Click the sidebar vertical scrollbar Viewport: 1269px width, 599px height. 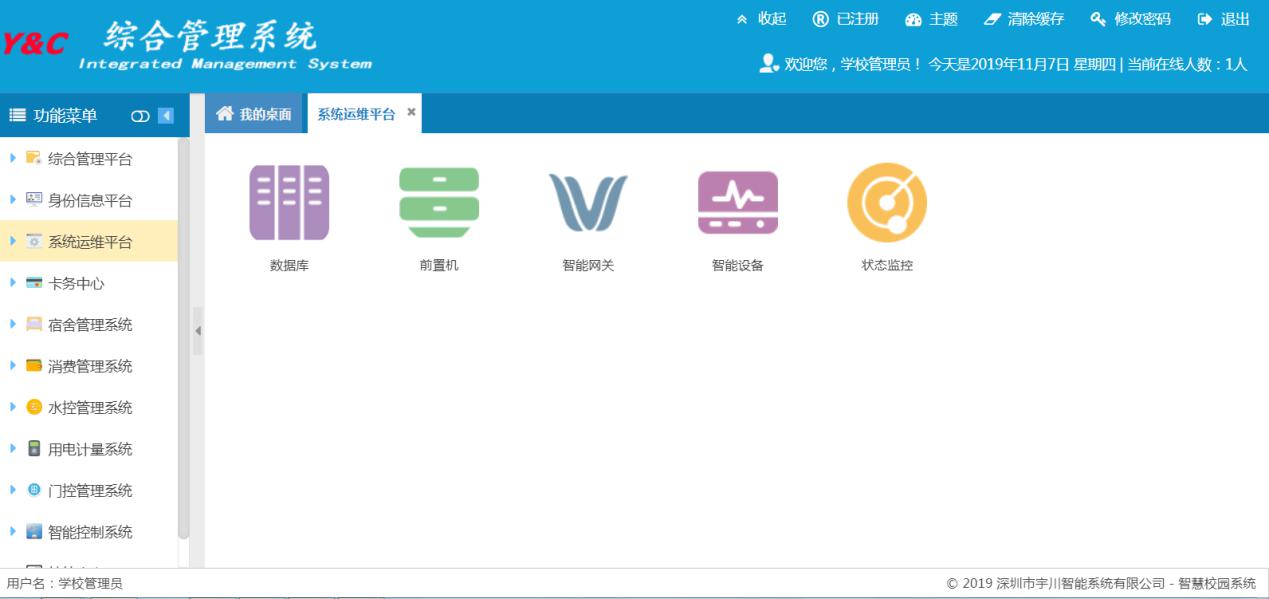coord(183,340)
